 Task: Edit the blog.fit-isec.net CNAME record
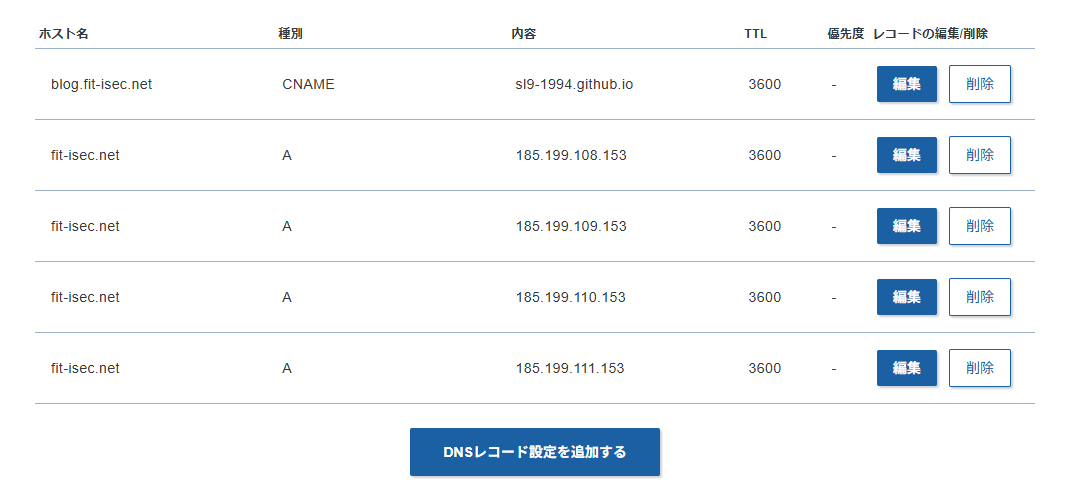coord(906,84)
